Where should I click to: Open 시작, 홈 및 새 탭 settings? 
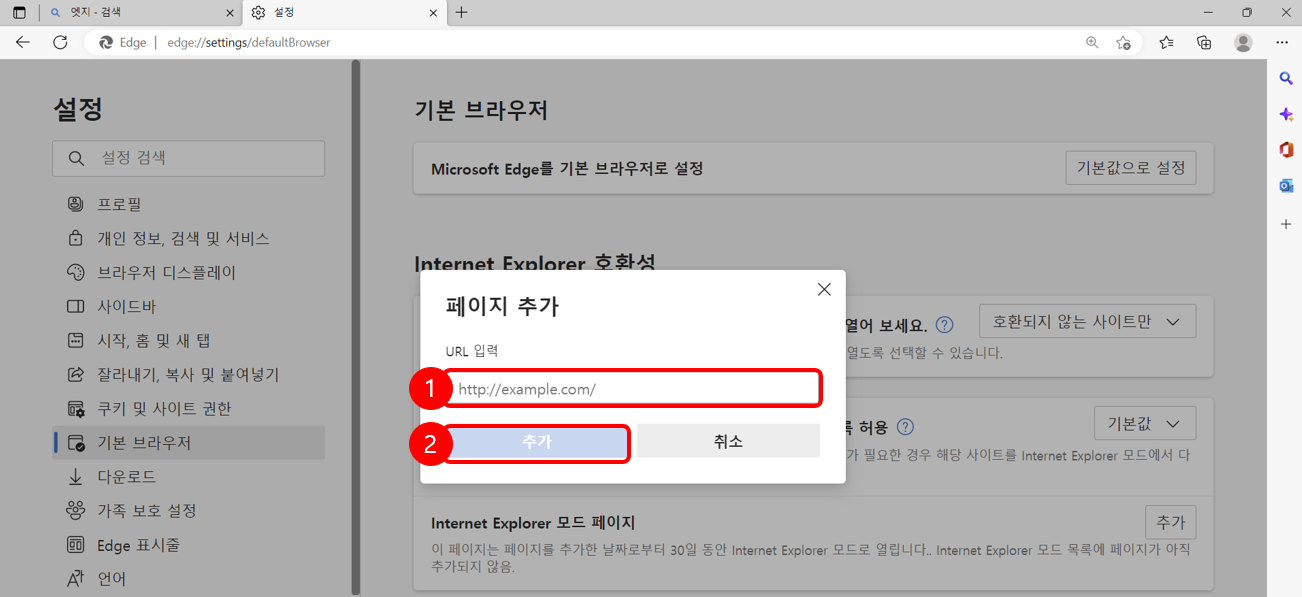click(189, 340)
